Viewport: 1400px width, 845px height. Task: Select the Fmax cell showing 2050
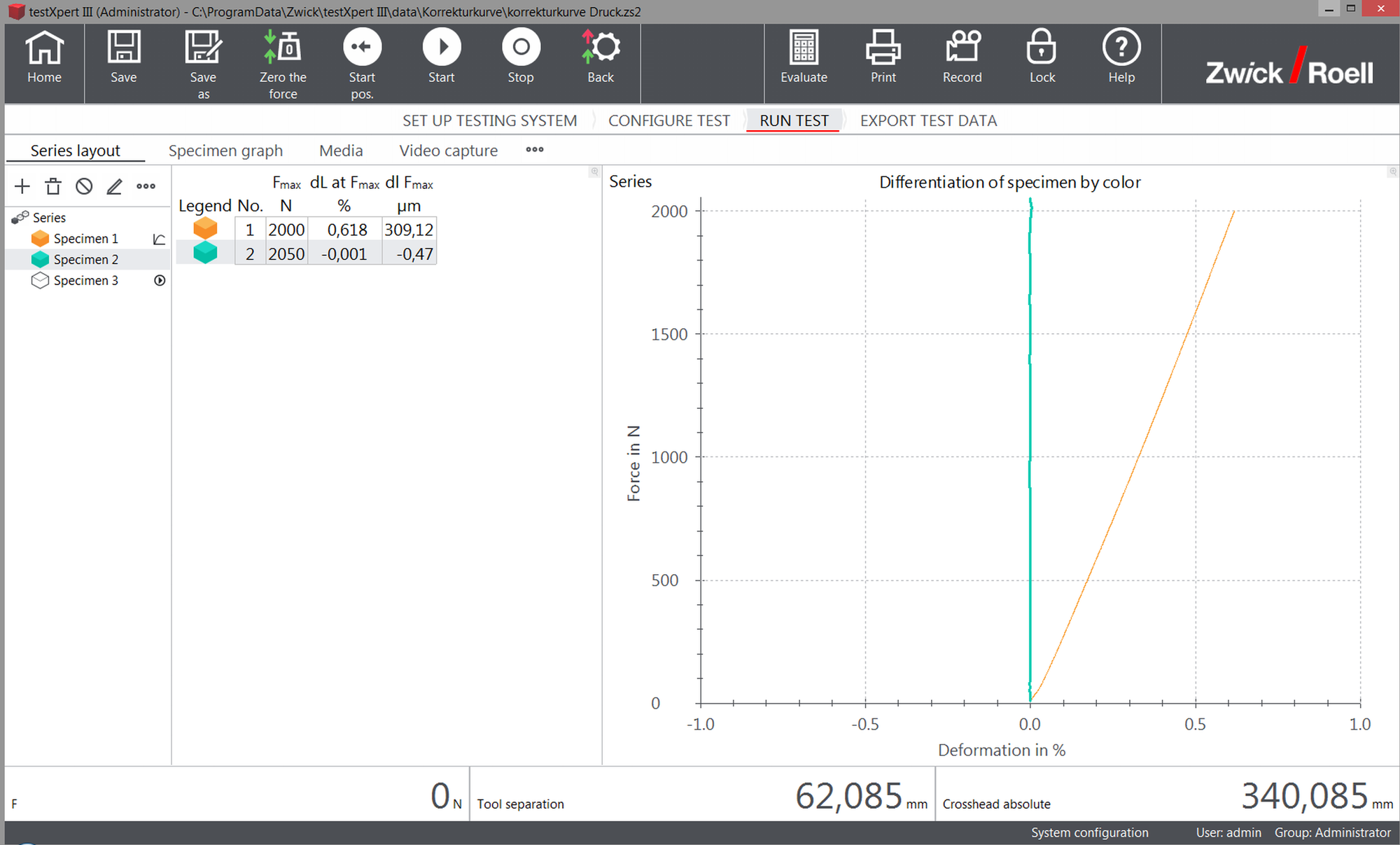[x=286, y=254]
